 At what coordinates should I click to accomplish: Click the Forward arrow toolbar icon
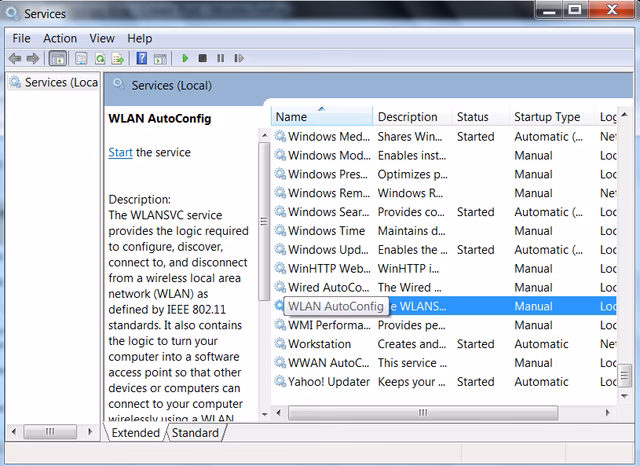click(x=33, y=58)
